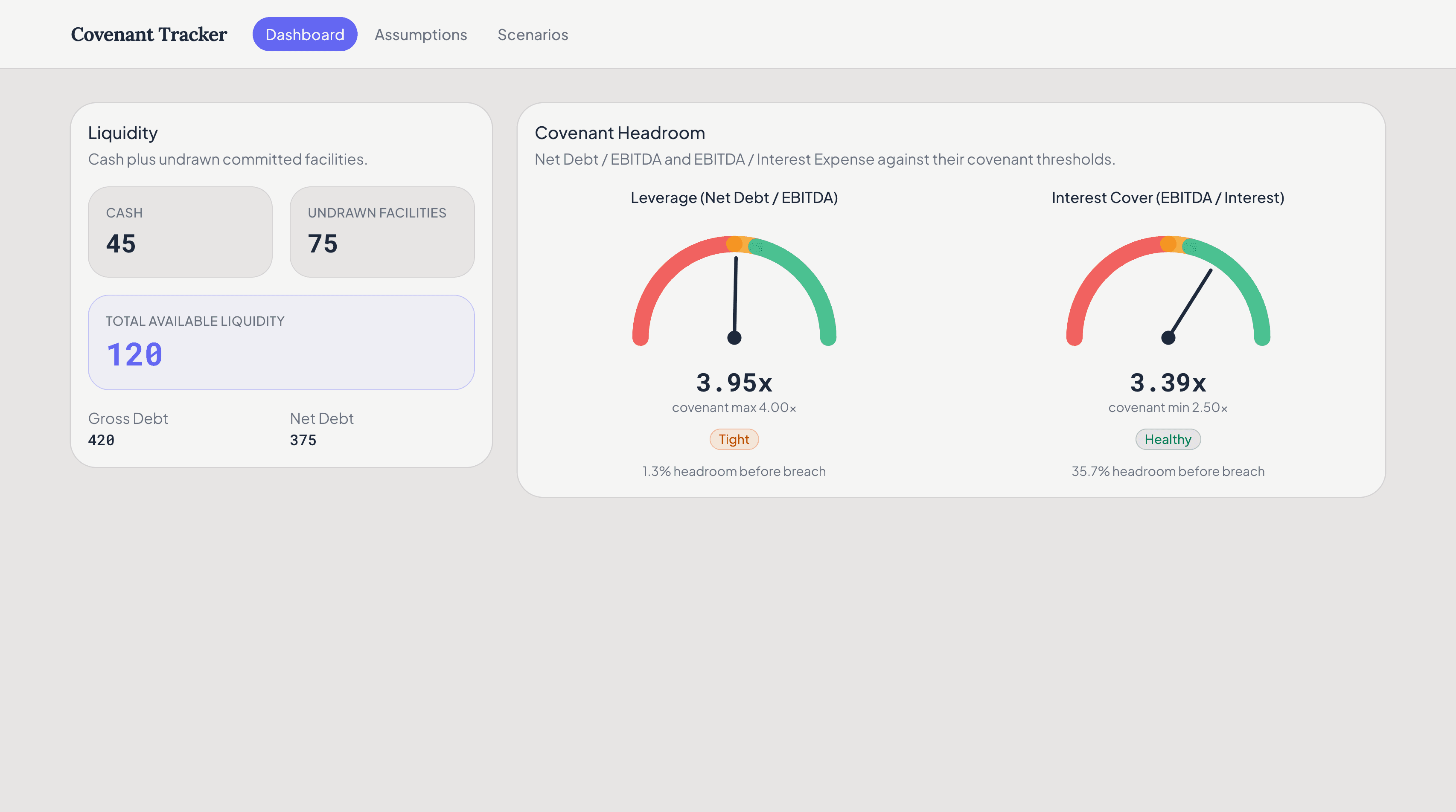The image size is (1456, 812).
Task: Click the 1.3% headroom before breach text
Action: click(x=734, y=471)
